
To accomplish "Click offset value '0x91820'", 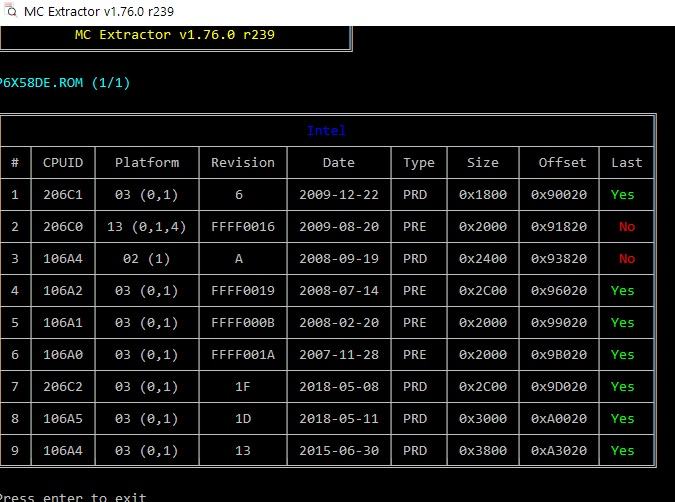I will (559, 226).
